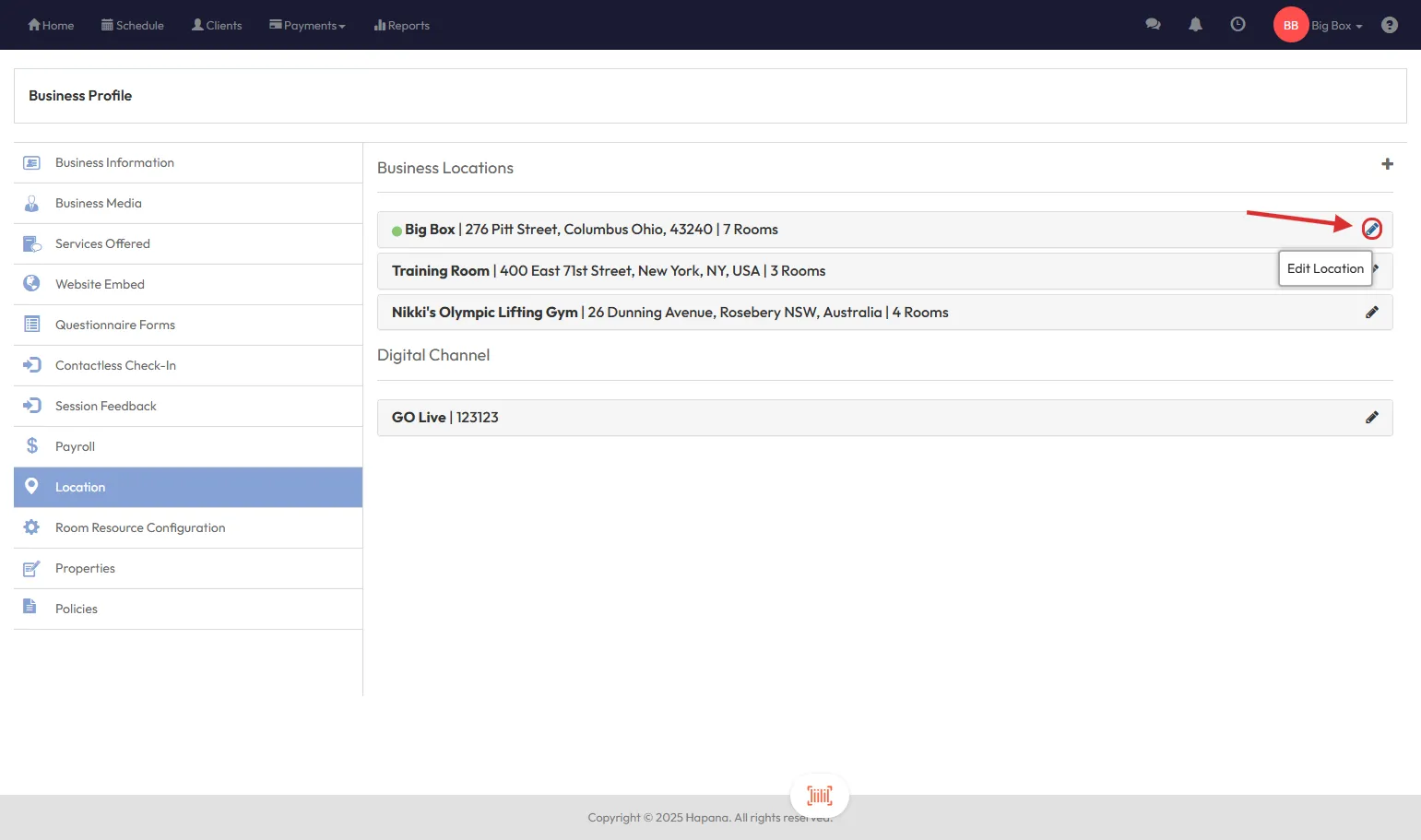Screen dimensions: 1421x840
Task: Open Room Resource Configuration settings
Action: click(x=140, y=528)
